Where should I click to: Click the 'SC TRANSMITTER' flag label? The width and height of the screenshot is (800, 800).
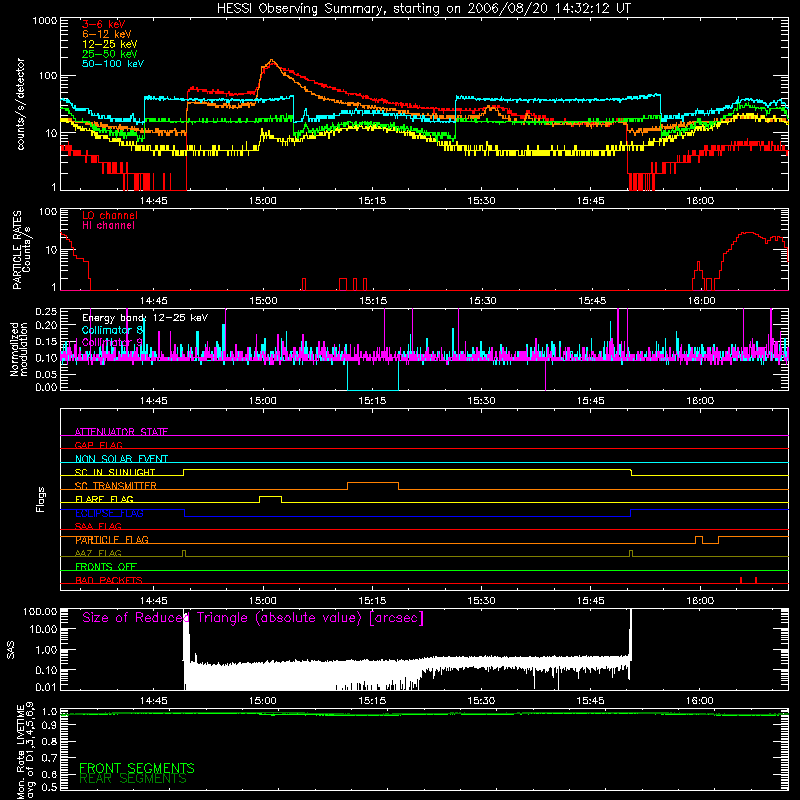click(x=116, y=486)
